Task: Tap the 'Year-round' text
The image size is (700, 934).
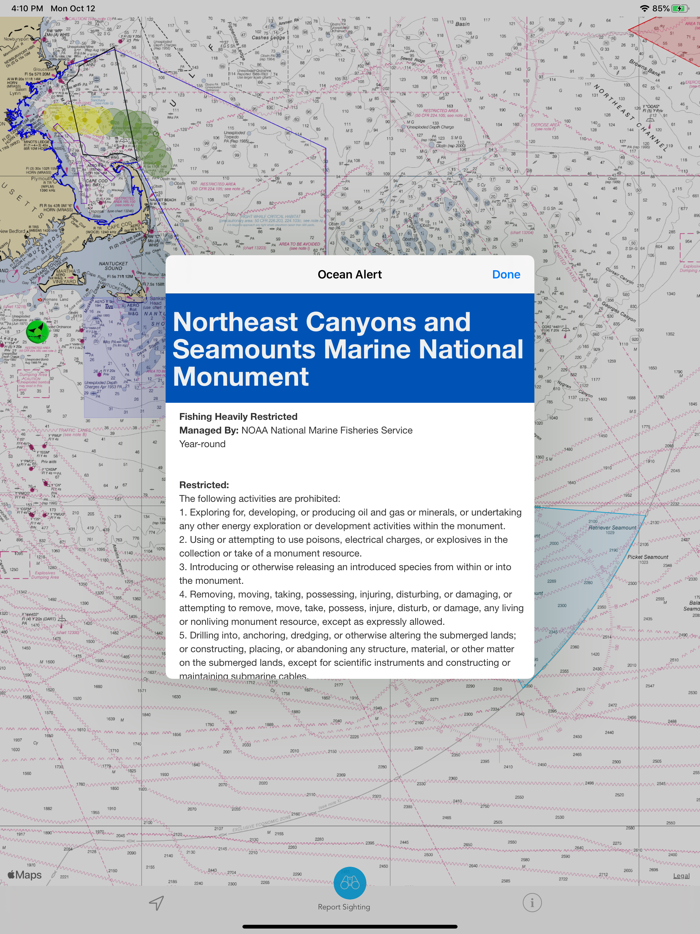Action: coord(203,444)
